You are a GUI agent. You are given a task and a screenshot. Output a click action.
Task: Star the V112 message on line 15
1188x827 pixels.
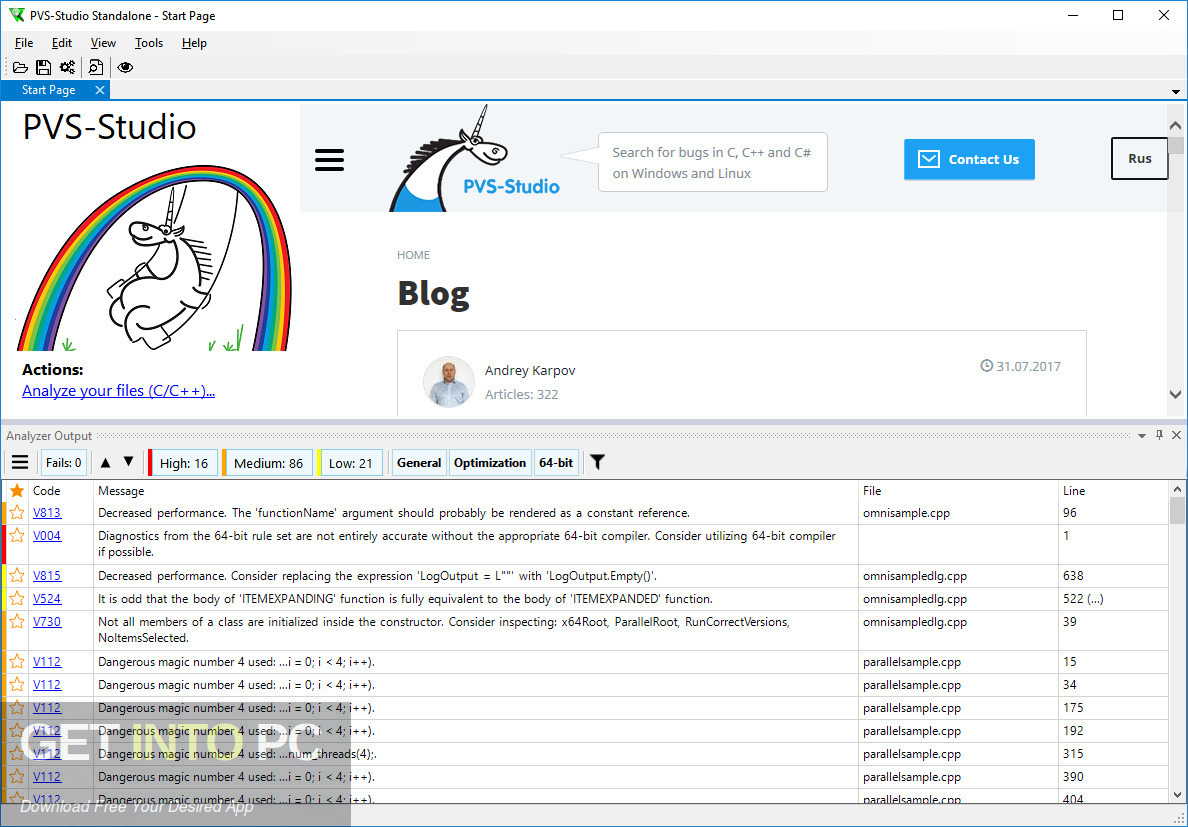[x=17, y=662]
